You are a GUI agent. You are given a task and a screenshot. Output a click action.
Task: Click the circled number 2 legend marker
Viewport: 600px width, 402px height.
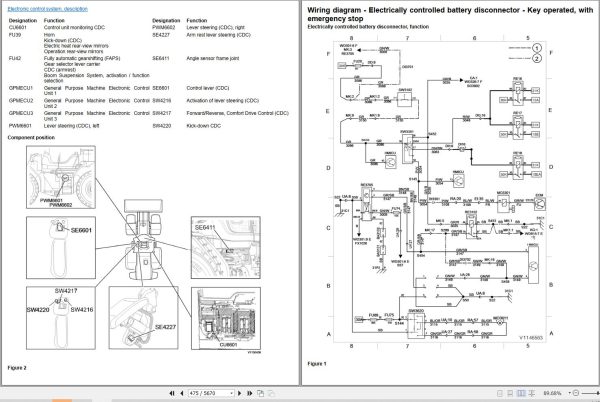(x=537, y=58)
